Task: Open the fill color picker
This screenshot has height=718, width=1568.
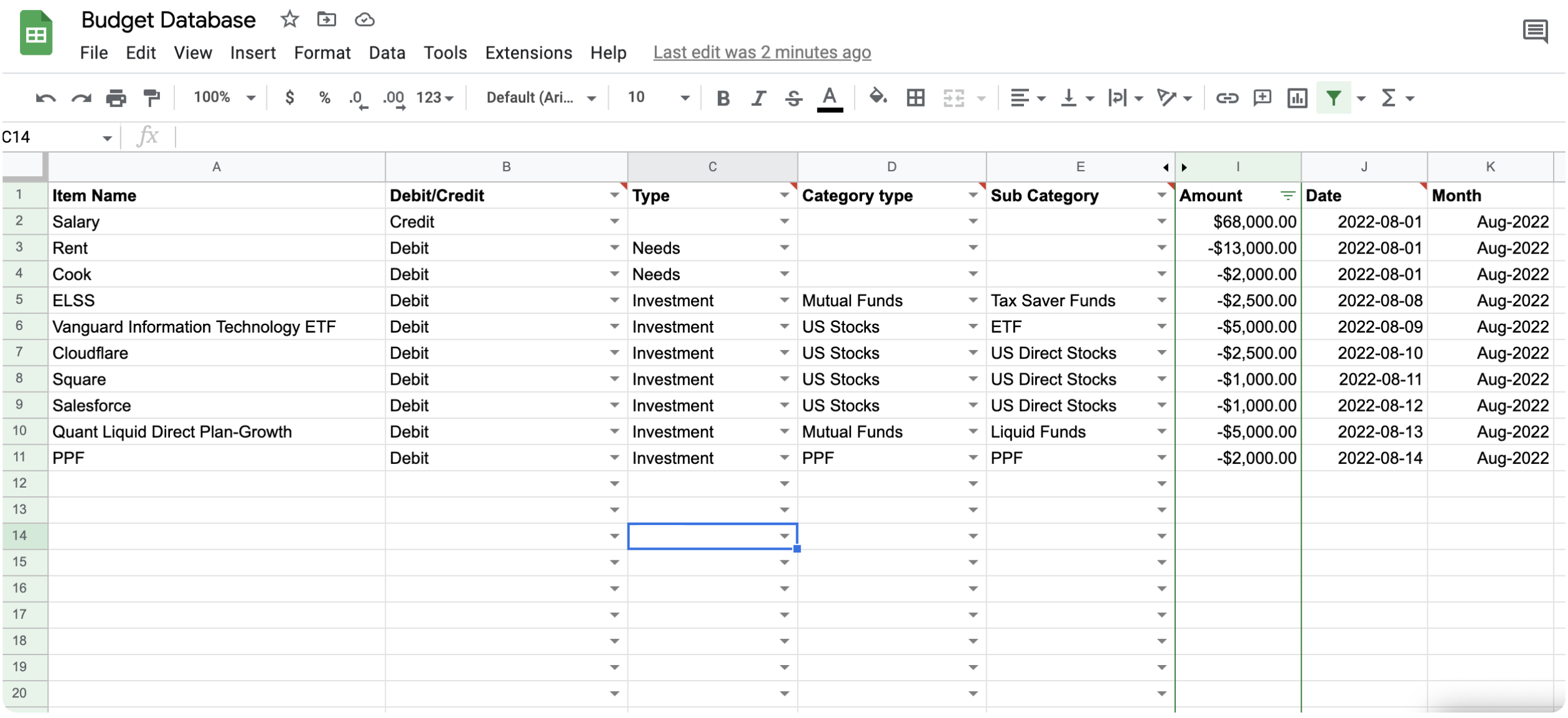Action: click(x=878, y=97)
